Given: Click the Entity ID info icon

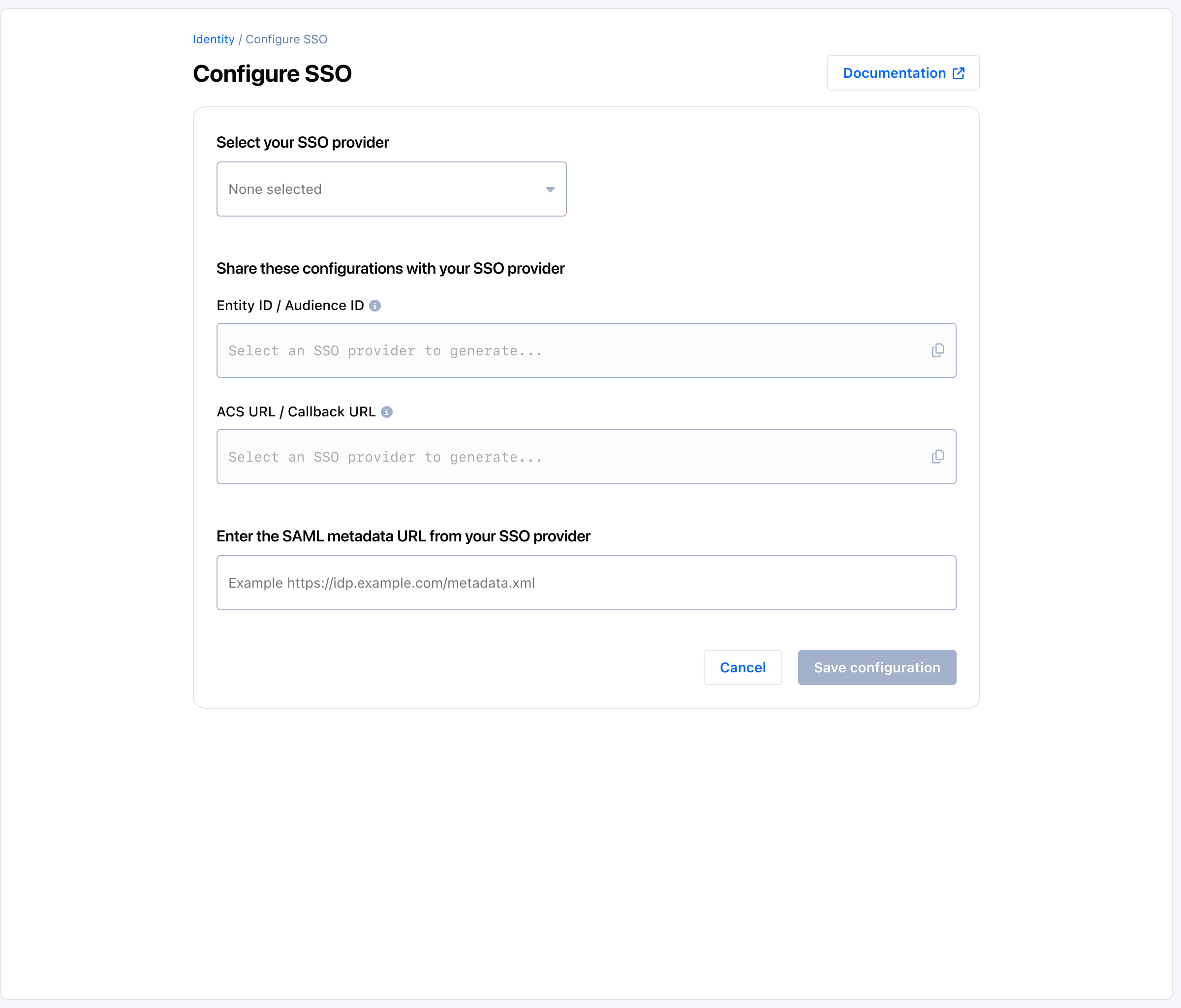Looking at the screenshot, I should (x=374, y=306).
